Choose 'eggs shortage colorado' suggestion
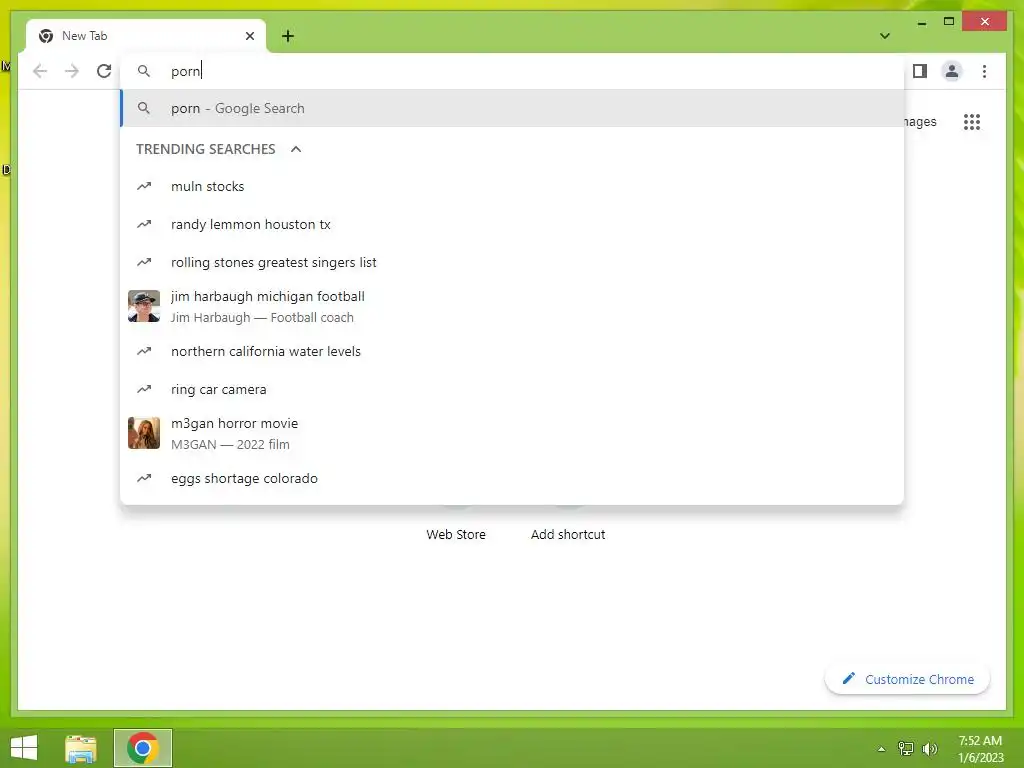 coord(513,479)
